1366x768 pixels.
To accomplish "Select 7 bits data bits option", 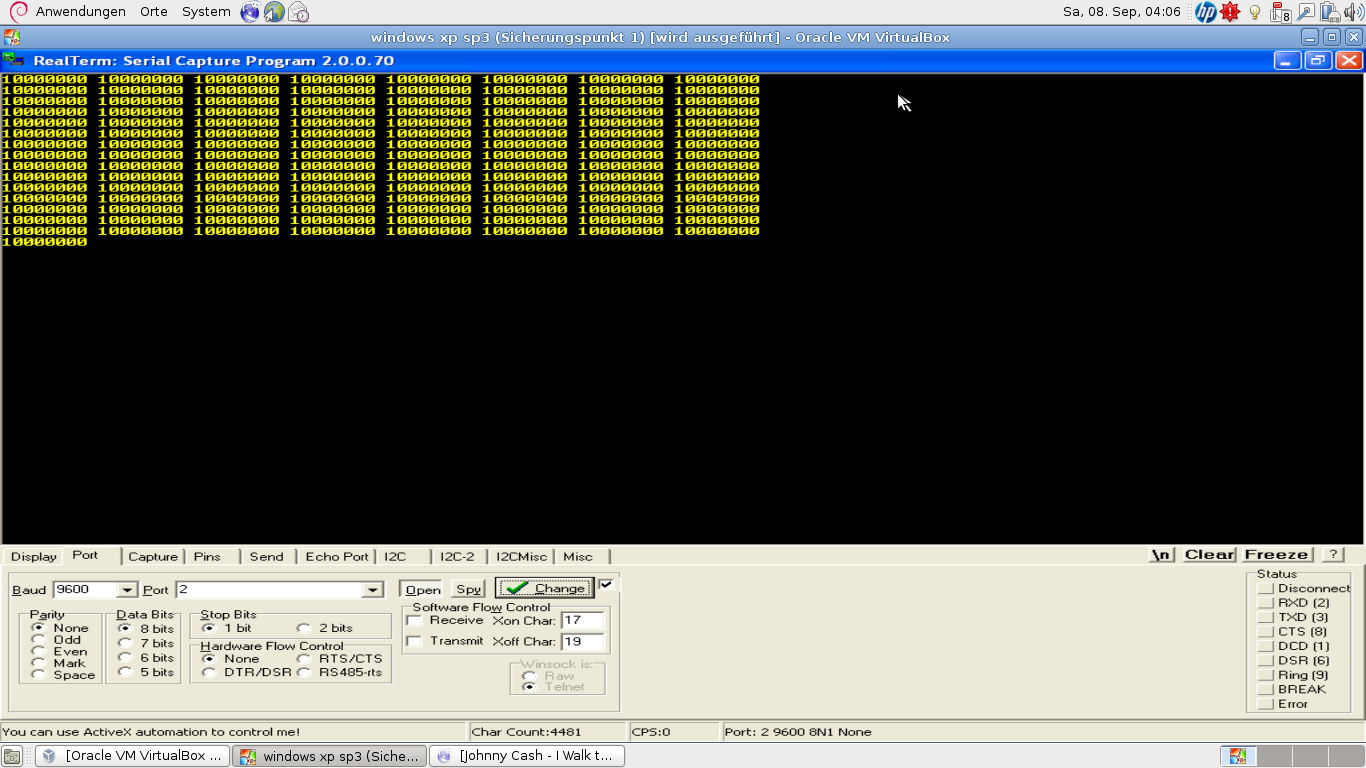I will (x=124, y=644).
